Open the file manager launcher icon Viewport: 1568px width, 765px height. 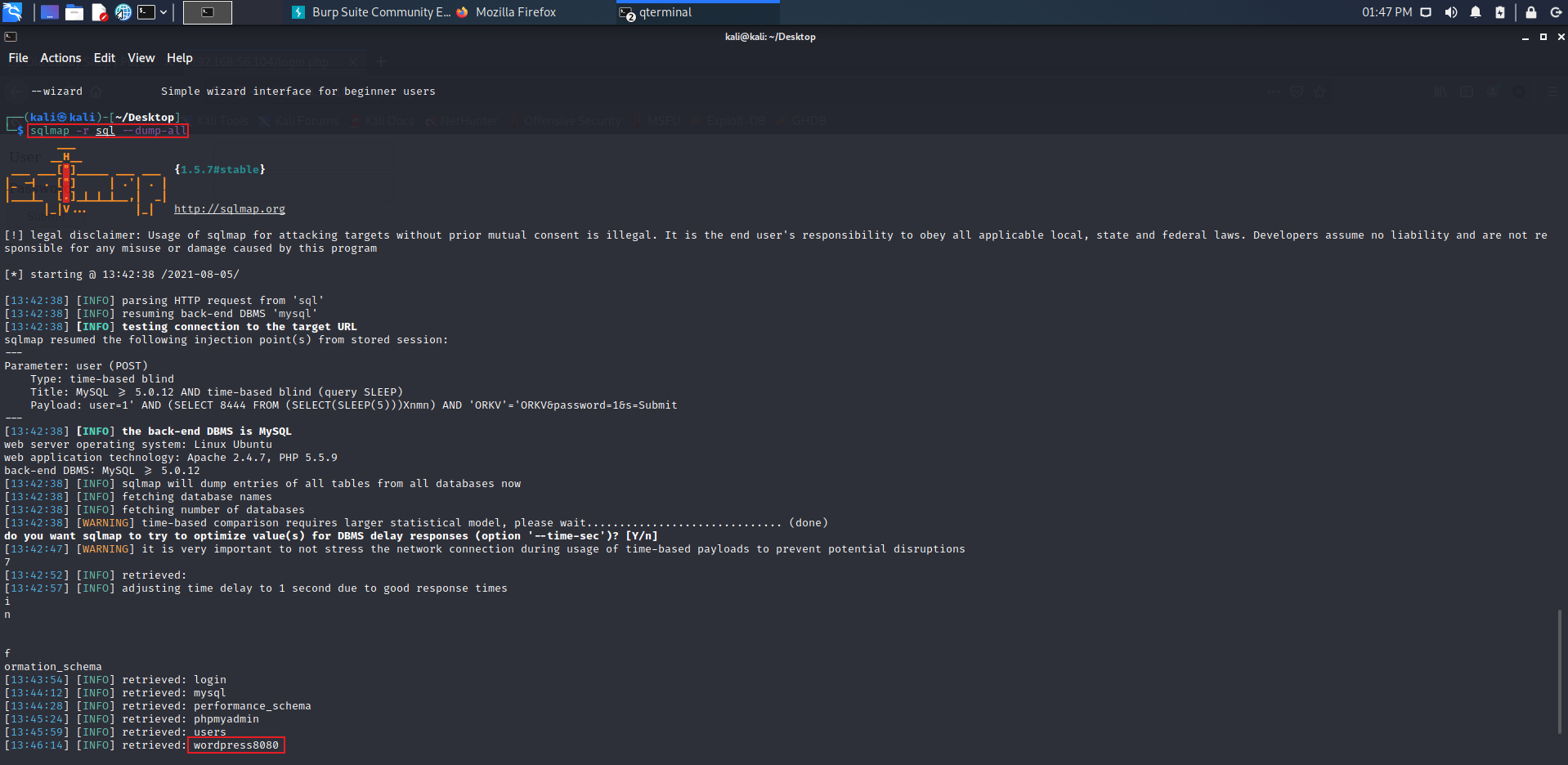[74, 12]
